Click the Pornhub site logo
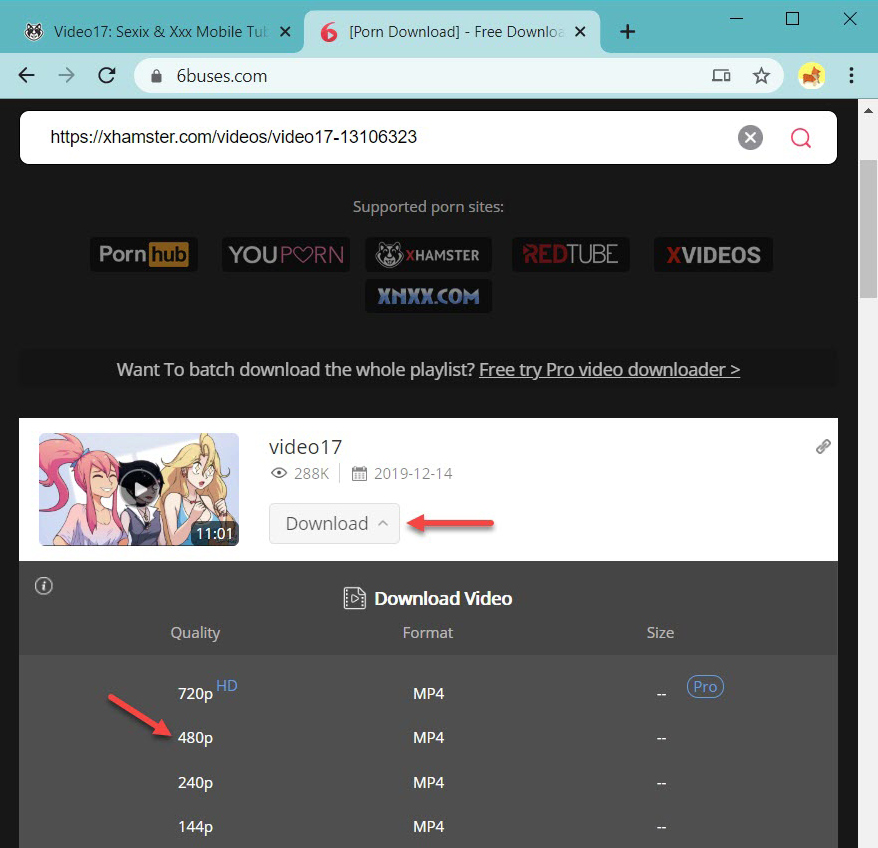Viewport: 878px width, 848px height. point(143,254)
